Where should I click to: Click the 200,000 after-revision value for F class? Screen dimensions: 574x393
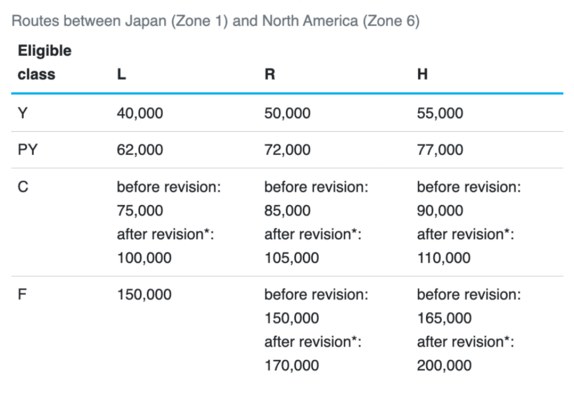click(x=444, y=366)
